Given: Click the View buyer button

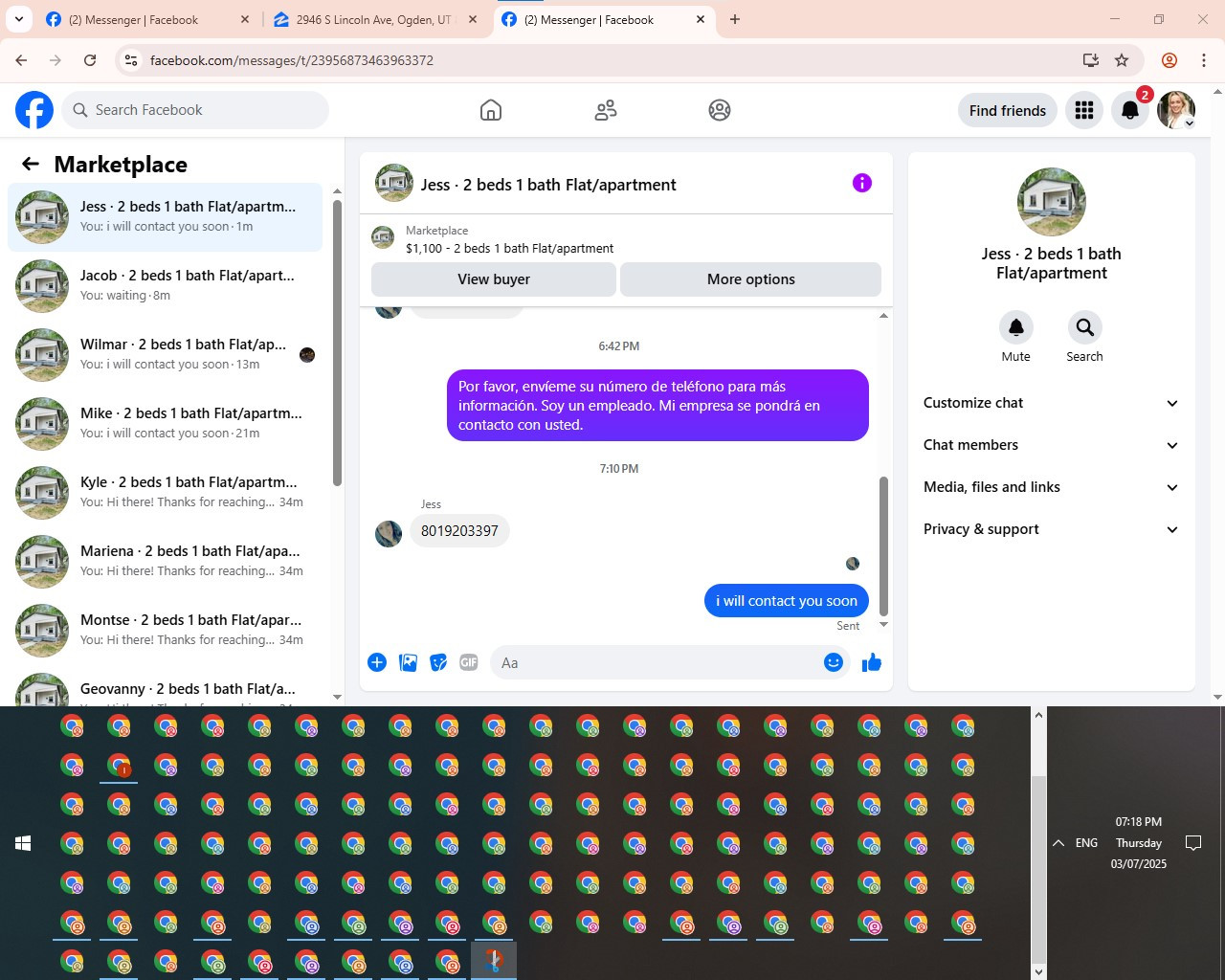Looking at the screenshot, I should [494, 279].
